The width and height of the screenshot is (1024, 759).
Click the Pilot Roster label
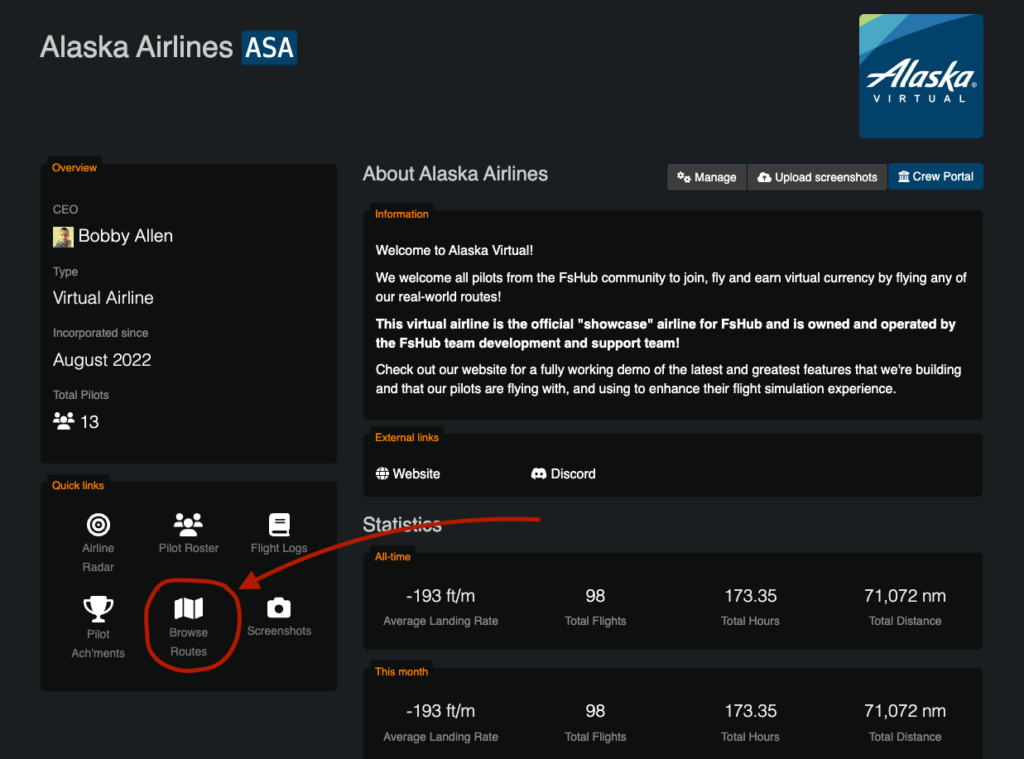[x=188, y=548]
